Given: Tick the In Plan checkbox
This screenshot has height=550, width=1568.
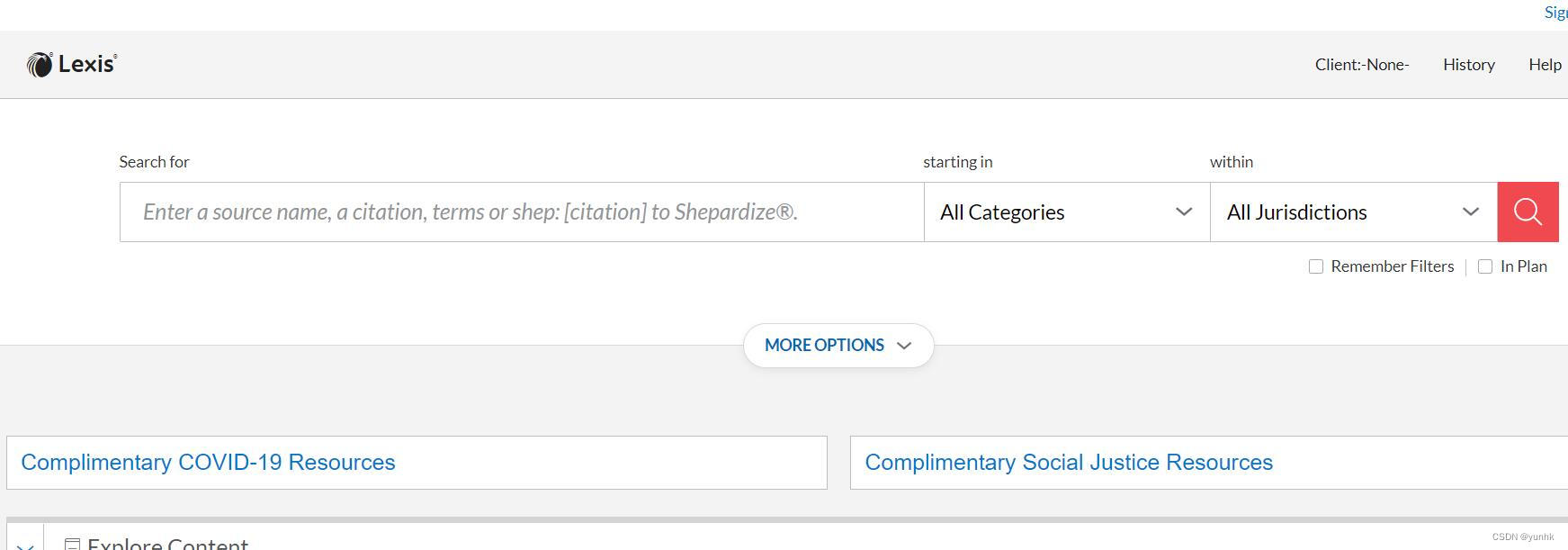Looking at the screenshot, I should 1485,266.
